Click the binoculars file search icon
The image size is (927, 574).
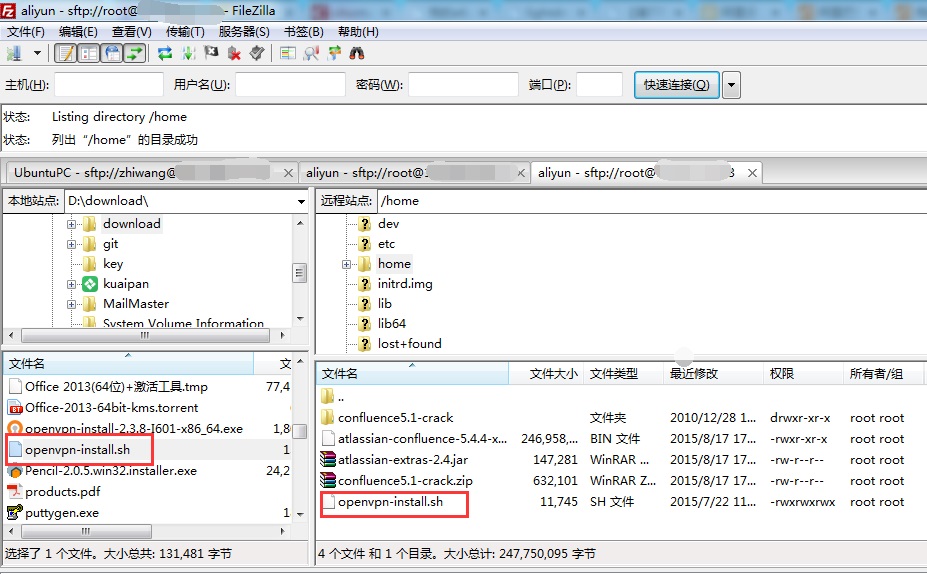tap(357, 53)
